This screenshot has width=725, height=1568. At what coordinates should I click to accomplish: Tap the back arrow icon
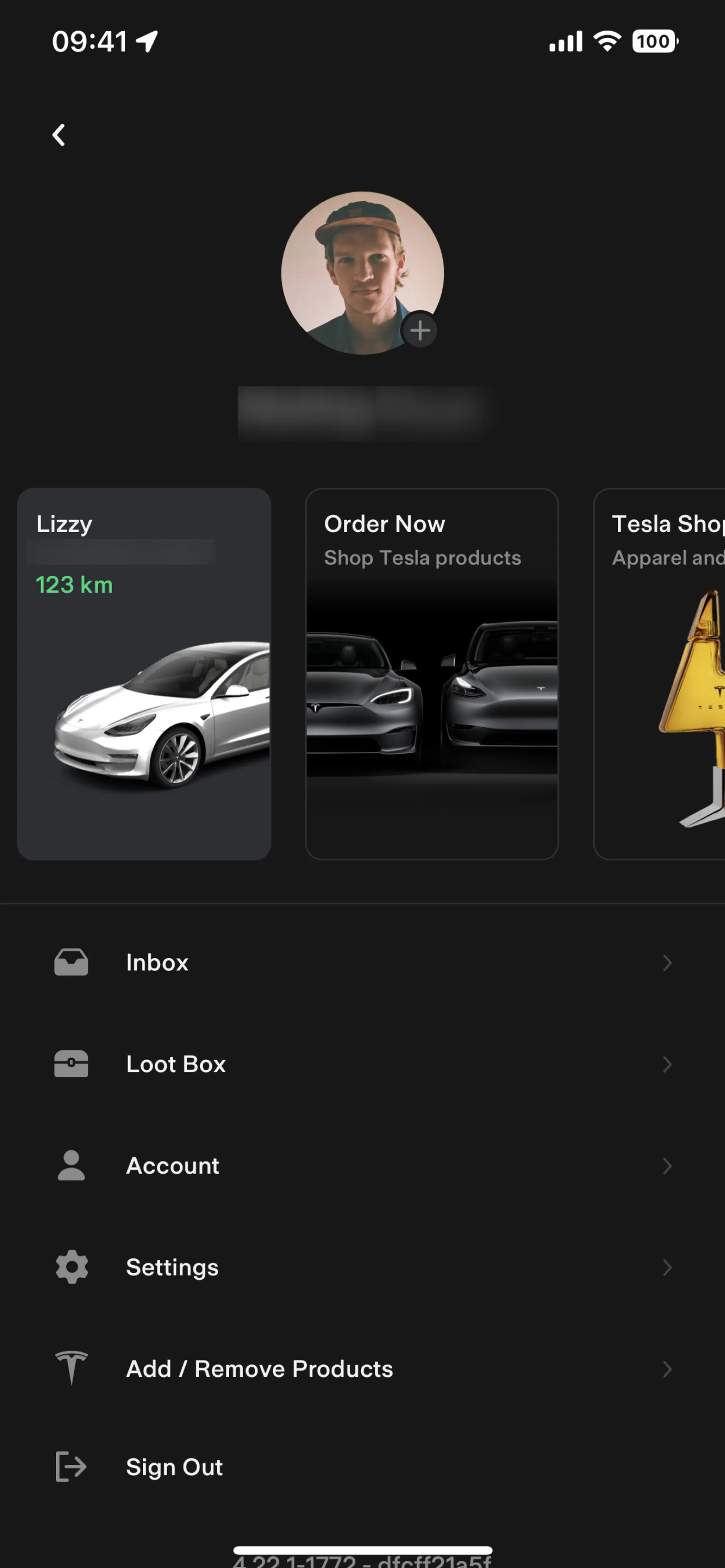pyautogui.click(x=59, y=135)
